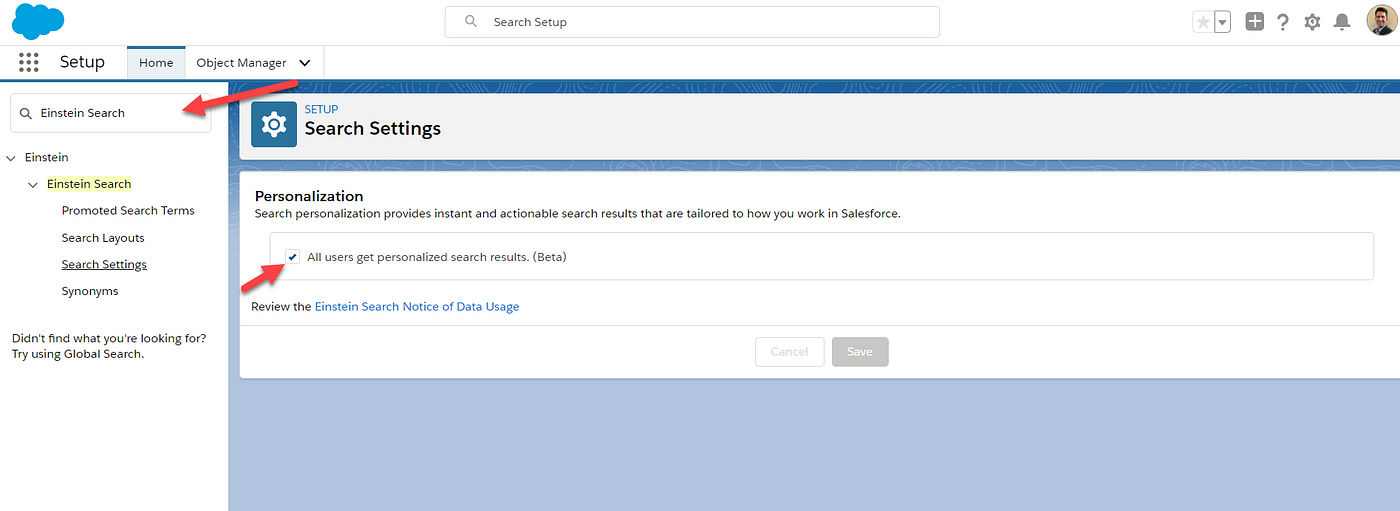The width and height of the screenshot is (1400, 511).
Task: Open the Setup gear menu icon
Action: [1312, 22]
